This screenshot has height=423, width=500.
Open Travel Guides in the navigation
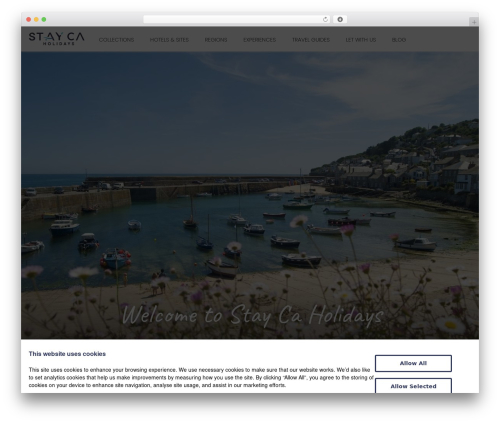pyautogui.click(x=311, y=40)
